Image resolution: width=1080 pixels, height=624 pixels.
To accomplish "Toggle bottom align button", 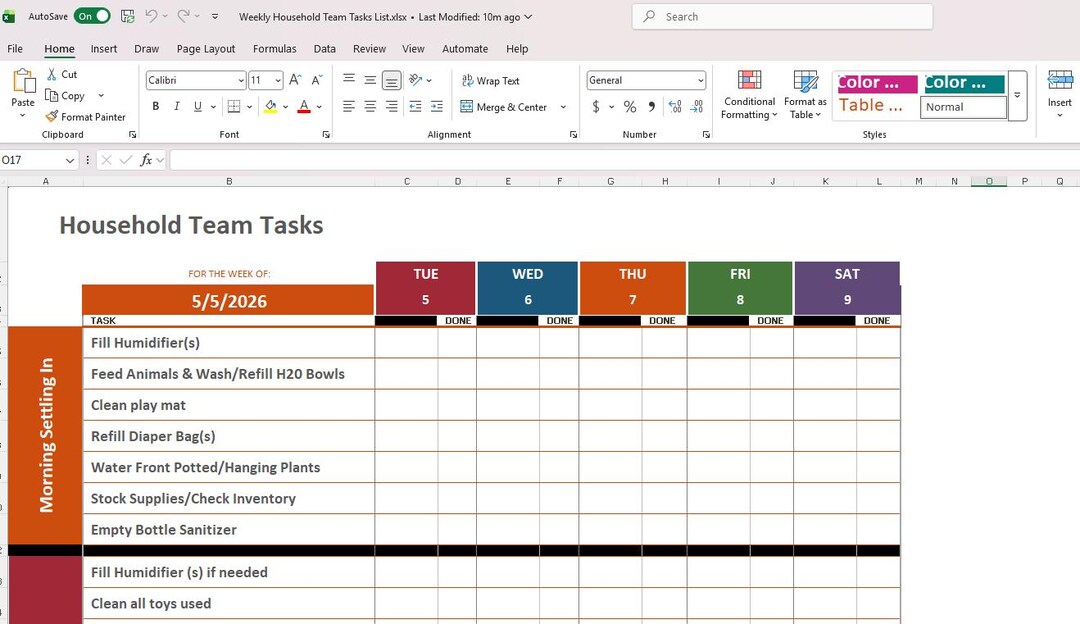I will pyautogui.click(x=391, y=80).
